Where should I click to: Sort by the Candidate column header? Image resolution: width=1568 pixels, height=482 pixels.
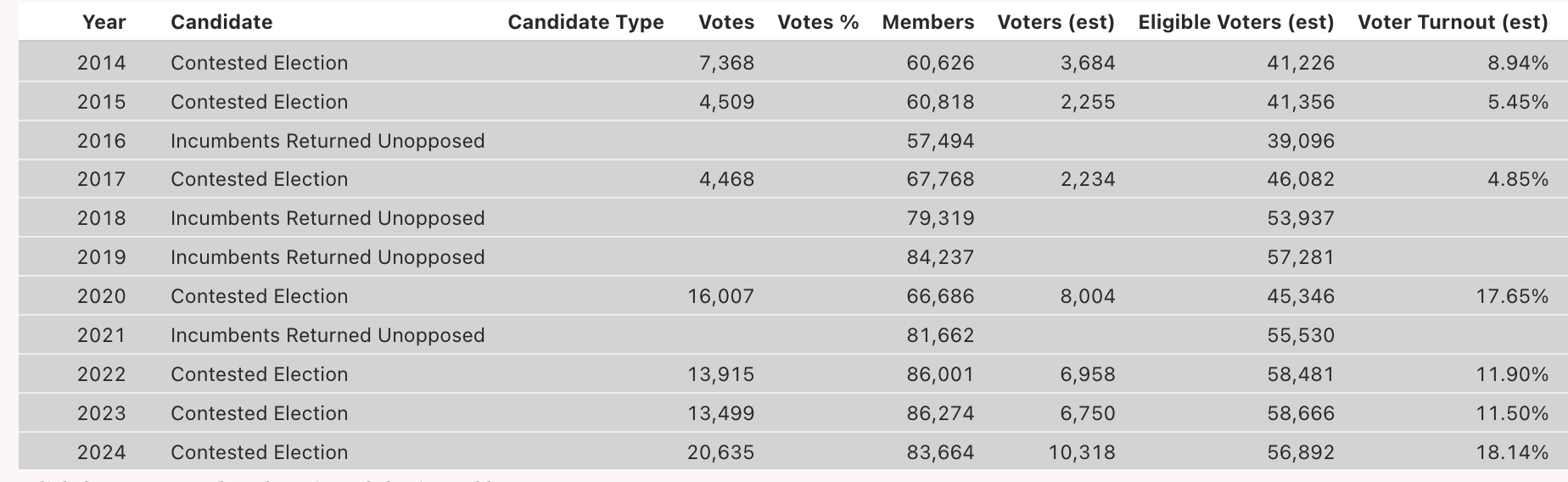221,22
